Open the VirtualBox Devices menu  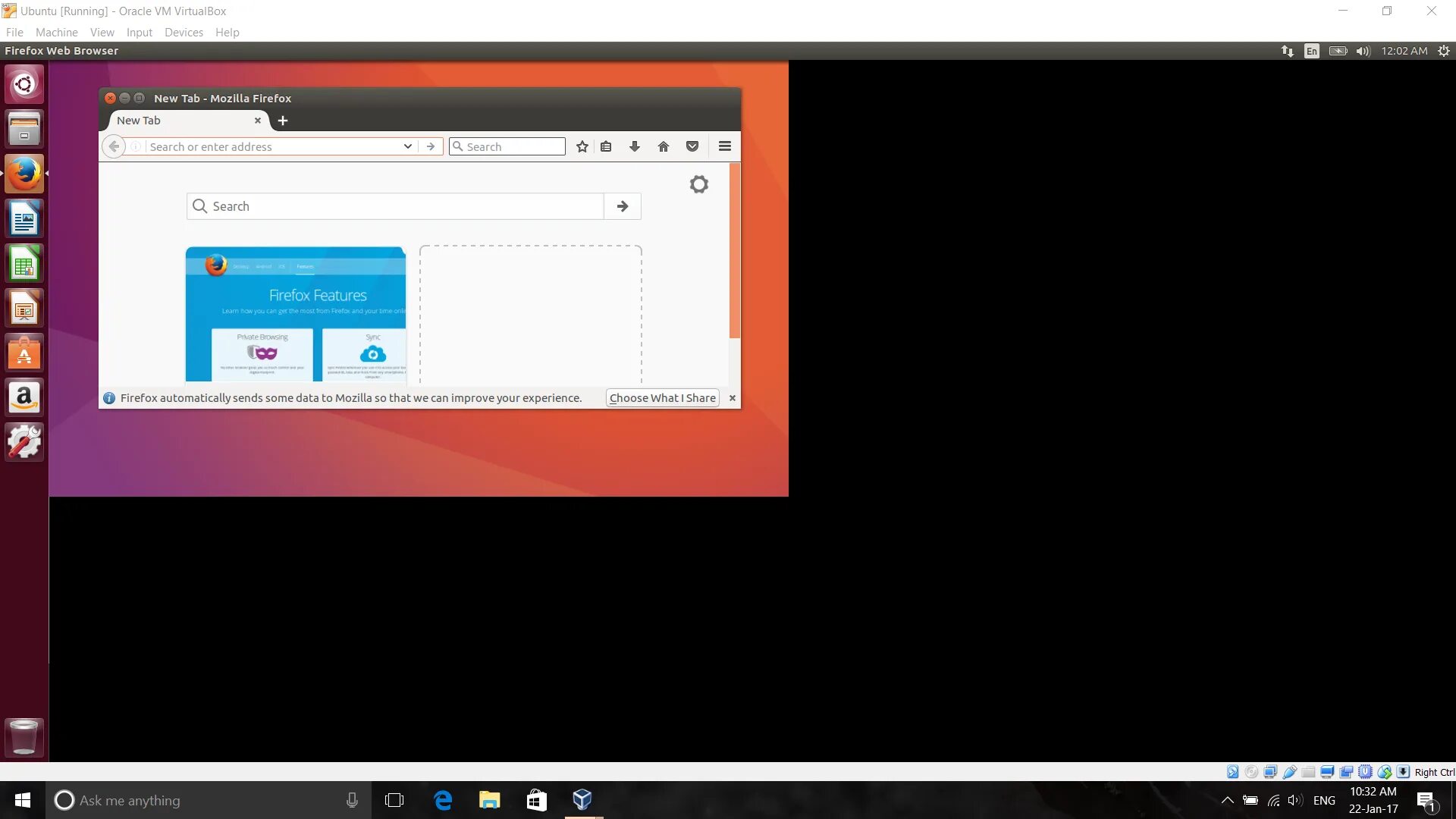[x=184, y=33]
